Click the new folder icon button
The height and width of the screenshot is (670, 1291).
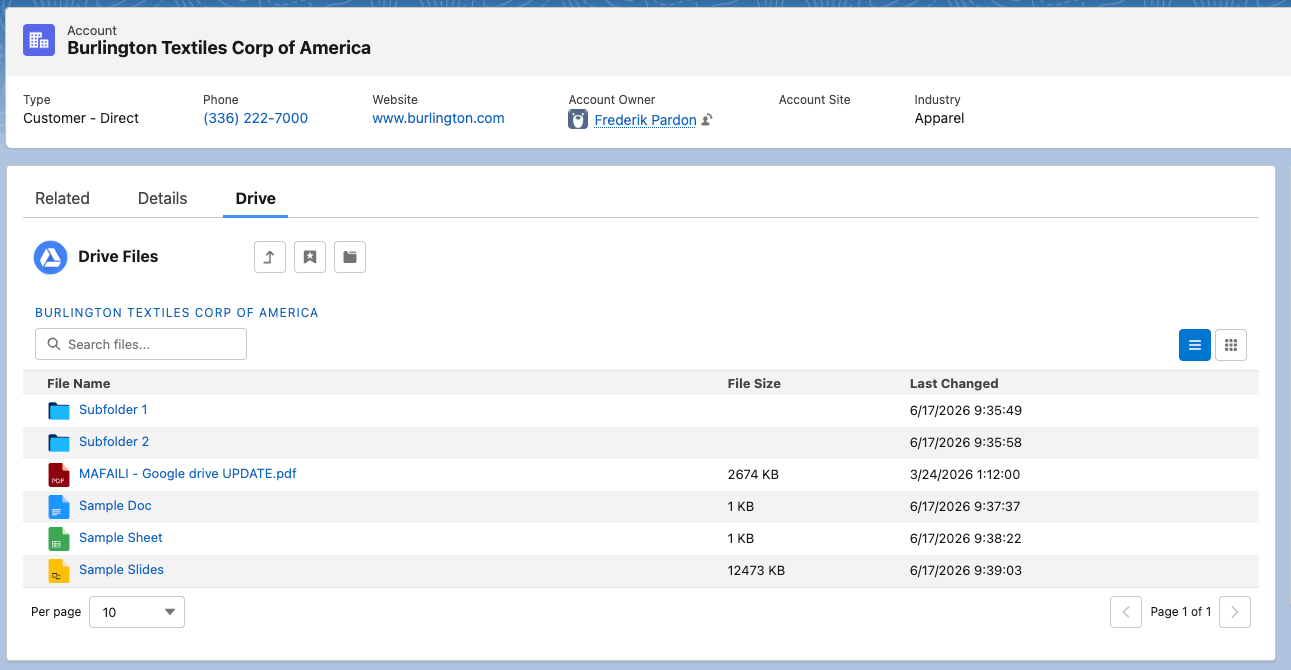tap(350, 257)
